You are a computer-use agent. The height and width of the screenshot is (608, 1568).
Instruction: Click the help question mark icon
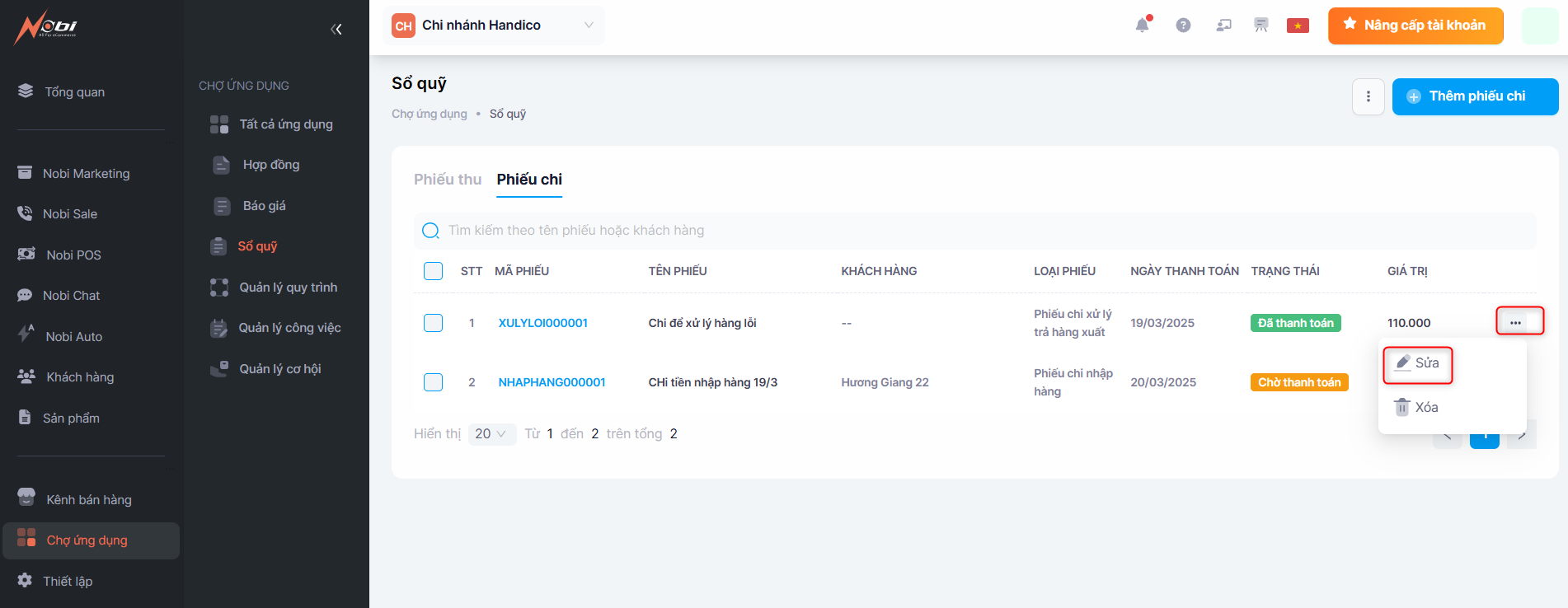[1183, 26]
